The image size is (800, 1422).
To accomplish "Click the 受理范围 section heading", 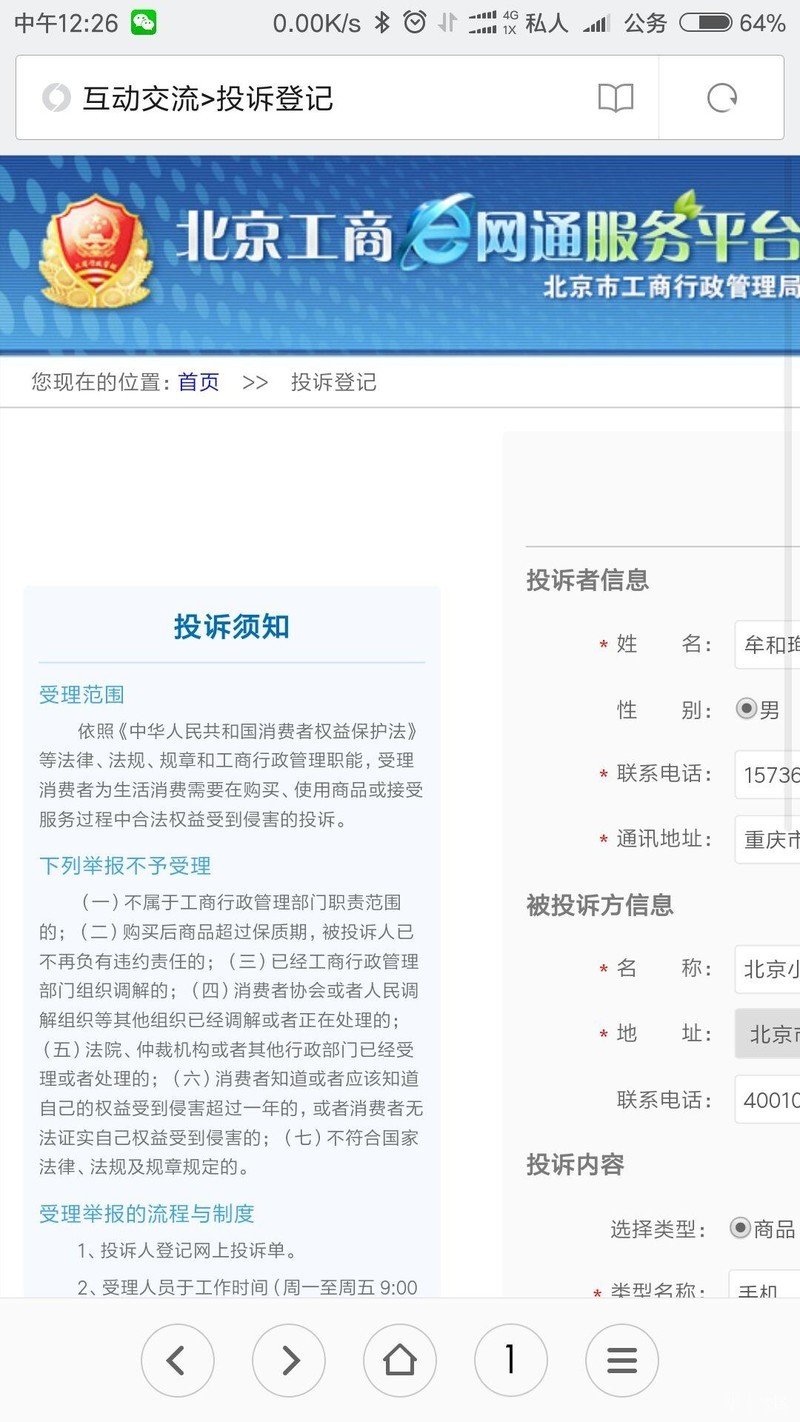I will (82, 695).
